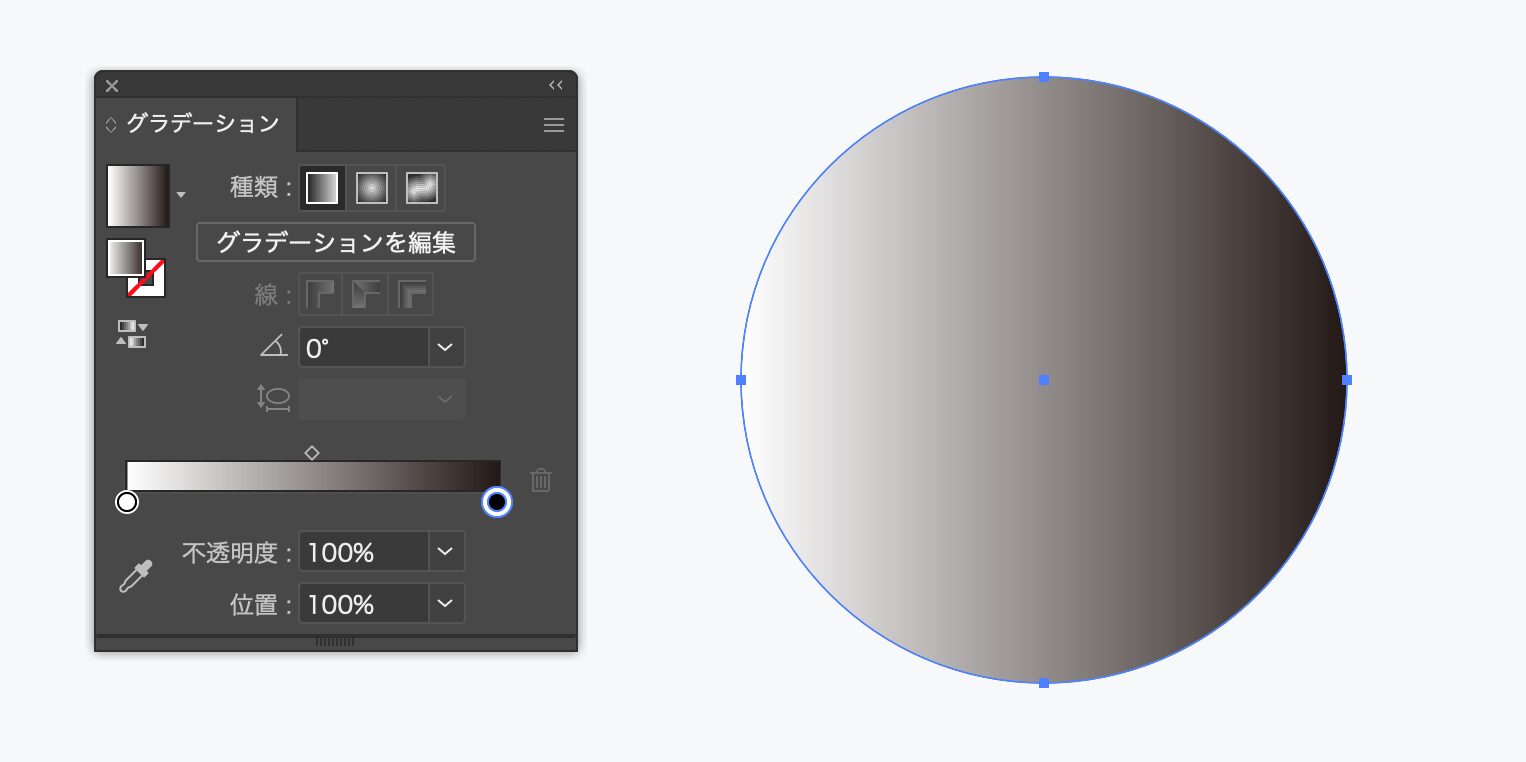The height and width of the screenshot is (762, 1526).
Task: Select the white gradient color stop
Action: pyautogui.click(x=127, y=502)
